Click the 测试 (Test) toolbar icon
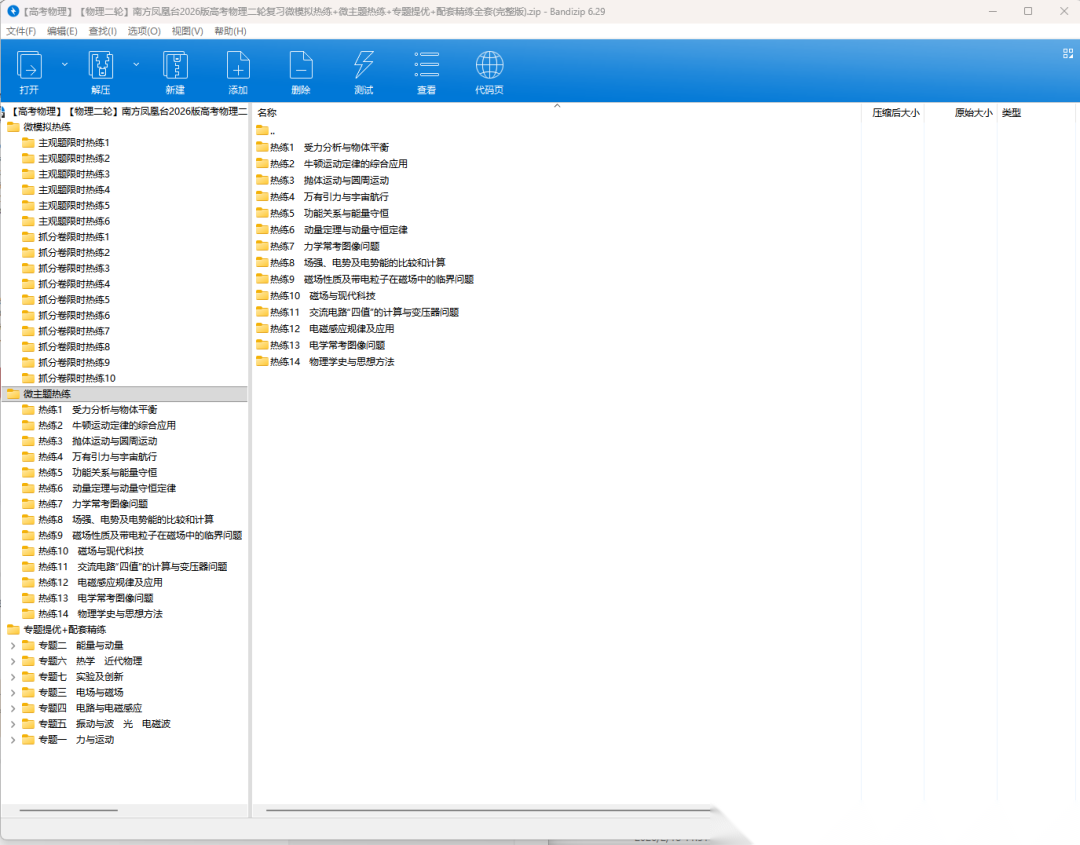The image size is (1080, 845). [363, 67]
